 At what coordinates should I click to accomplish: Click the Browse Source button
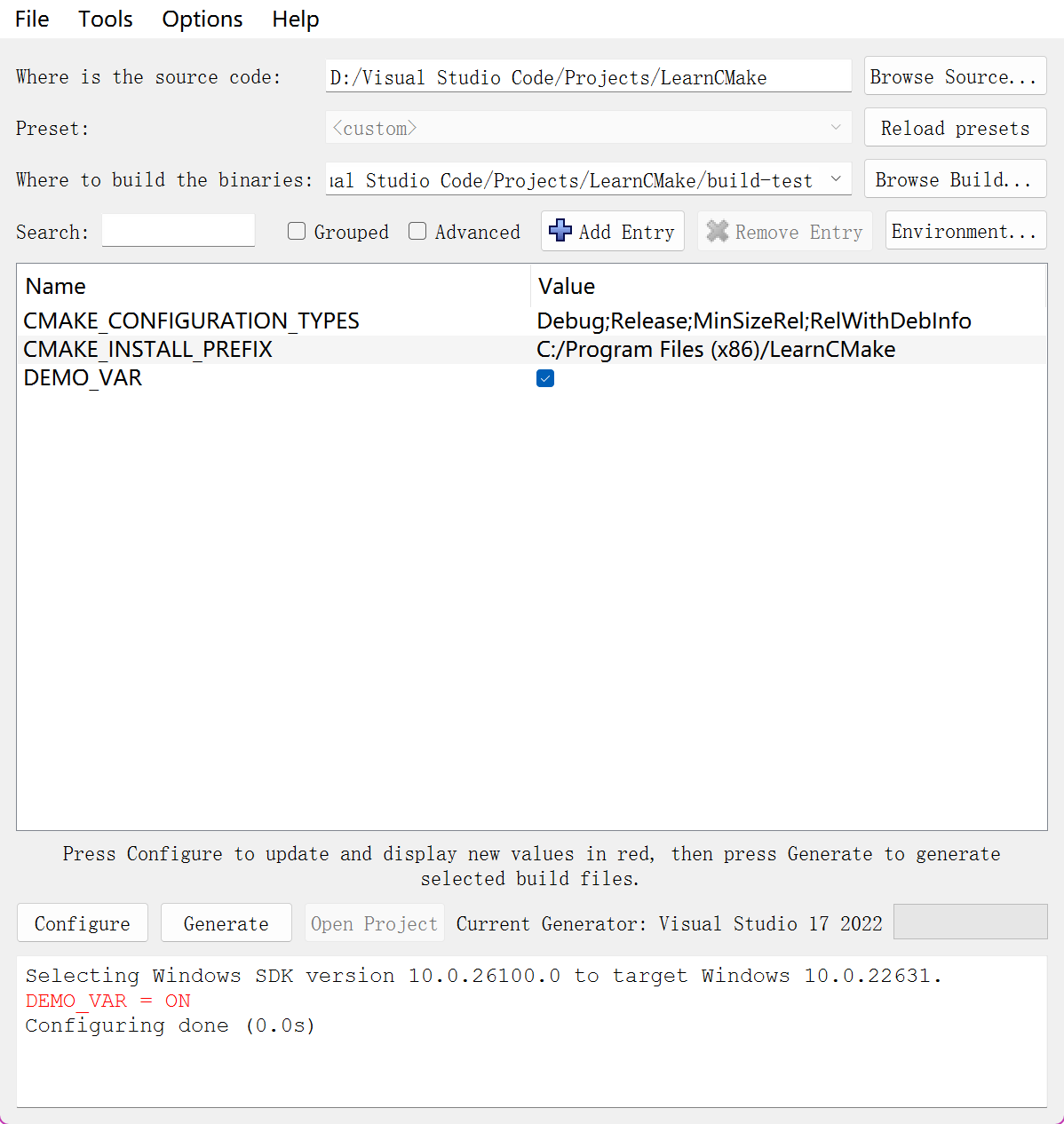point(954,76)
